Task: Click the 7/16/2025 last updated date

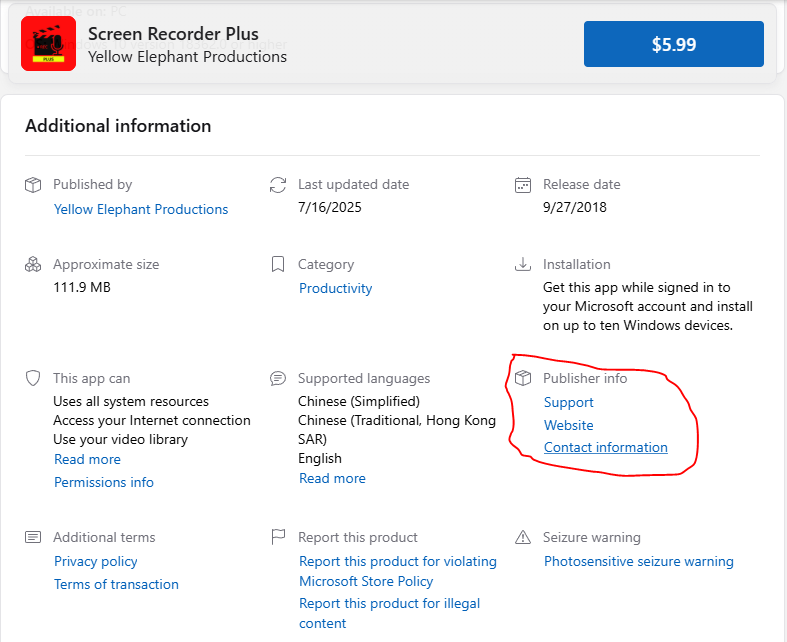Action: (330, 207)
